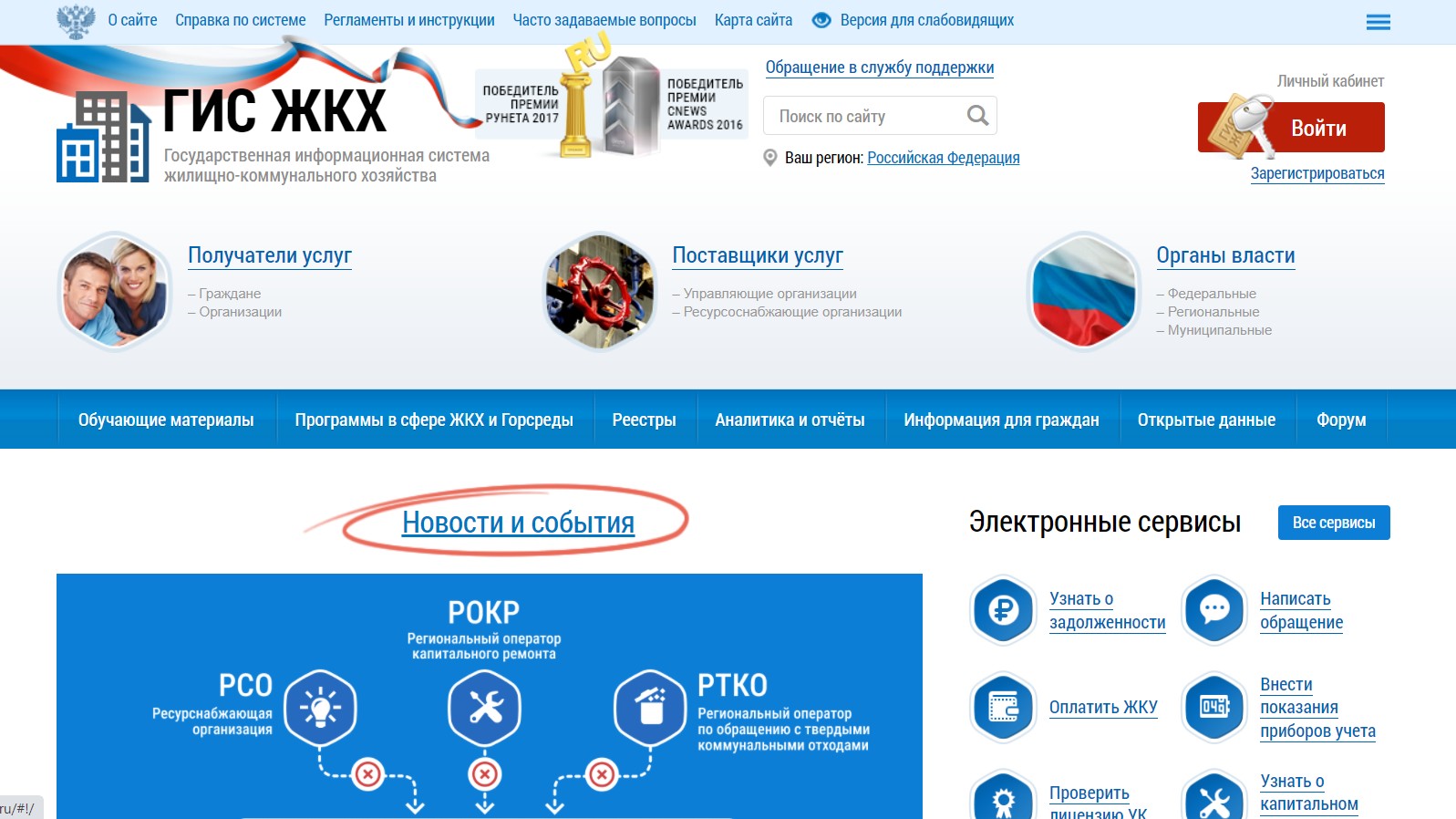The image size is (1456, 819).
Task: Toggle version for visually impaired
Action: click(x=913, y=20)
